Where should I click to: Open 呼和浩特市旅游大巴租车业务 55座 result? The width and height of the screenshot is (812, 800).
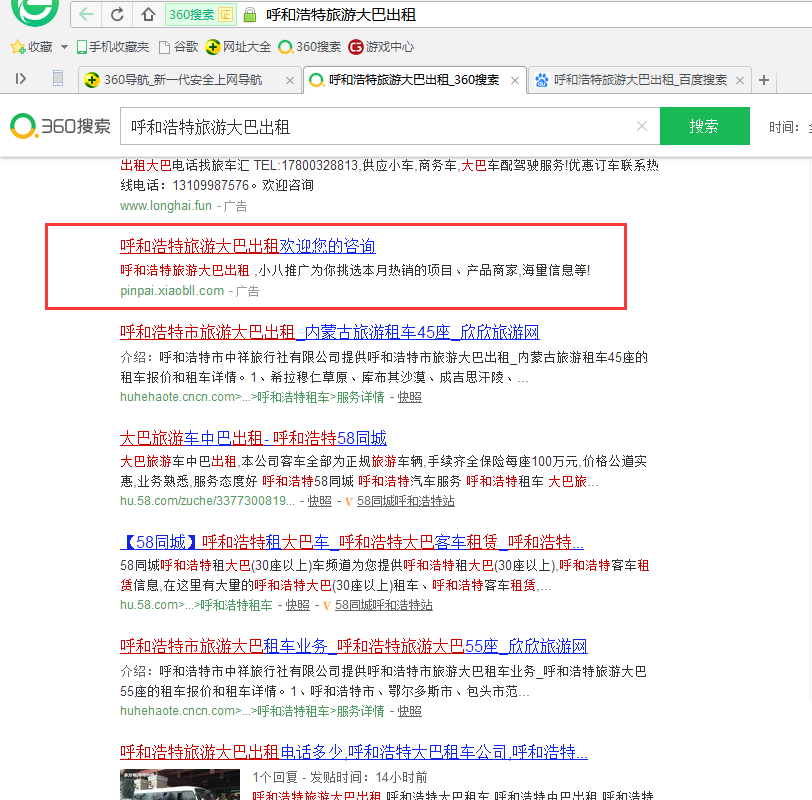click(x=354, y=646)
